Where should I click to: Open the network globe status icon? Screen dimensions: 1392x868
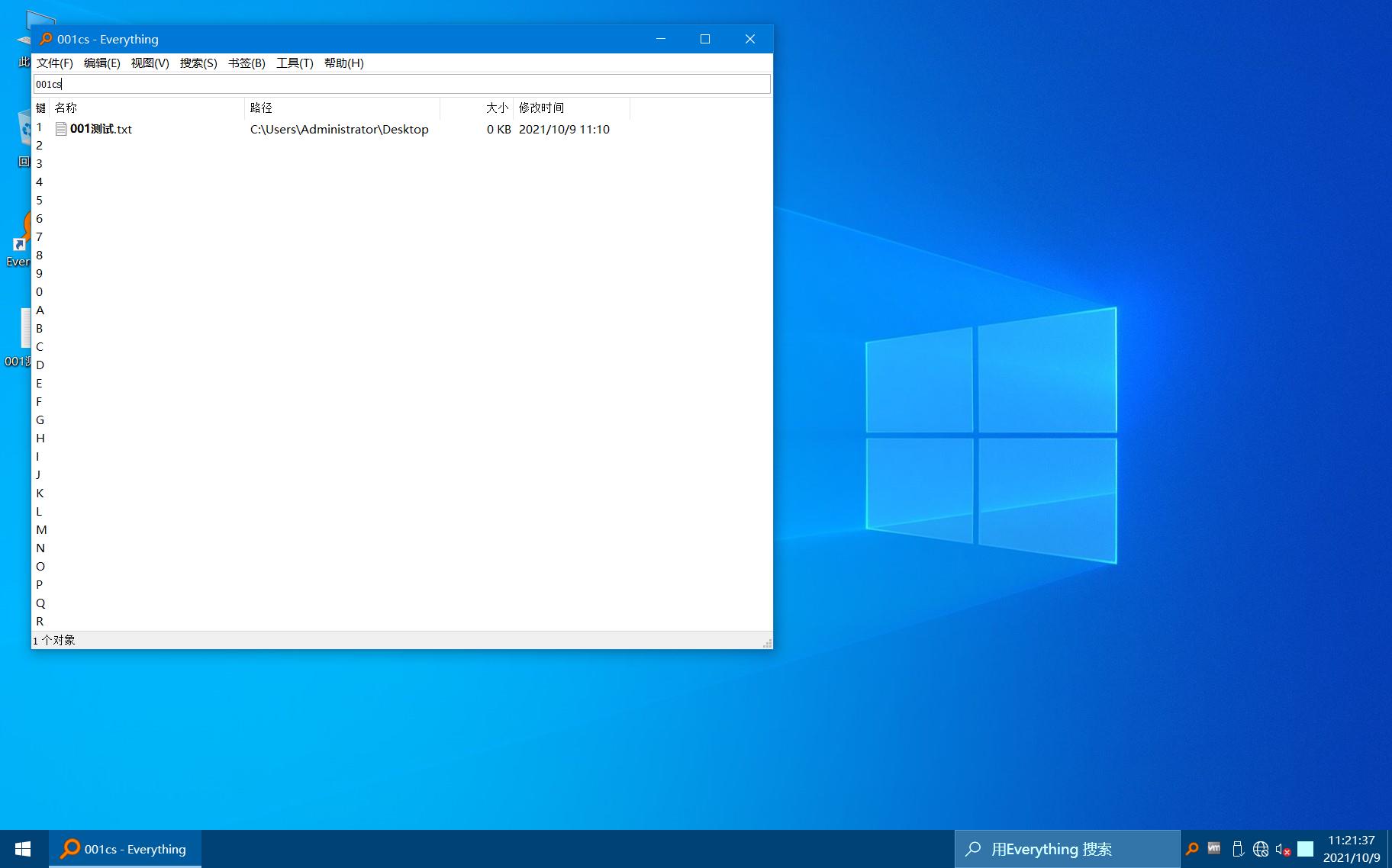(x=1261, y=848)
